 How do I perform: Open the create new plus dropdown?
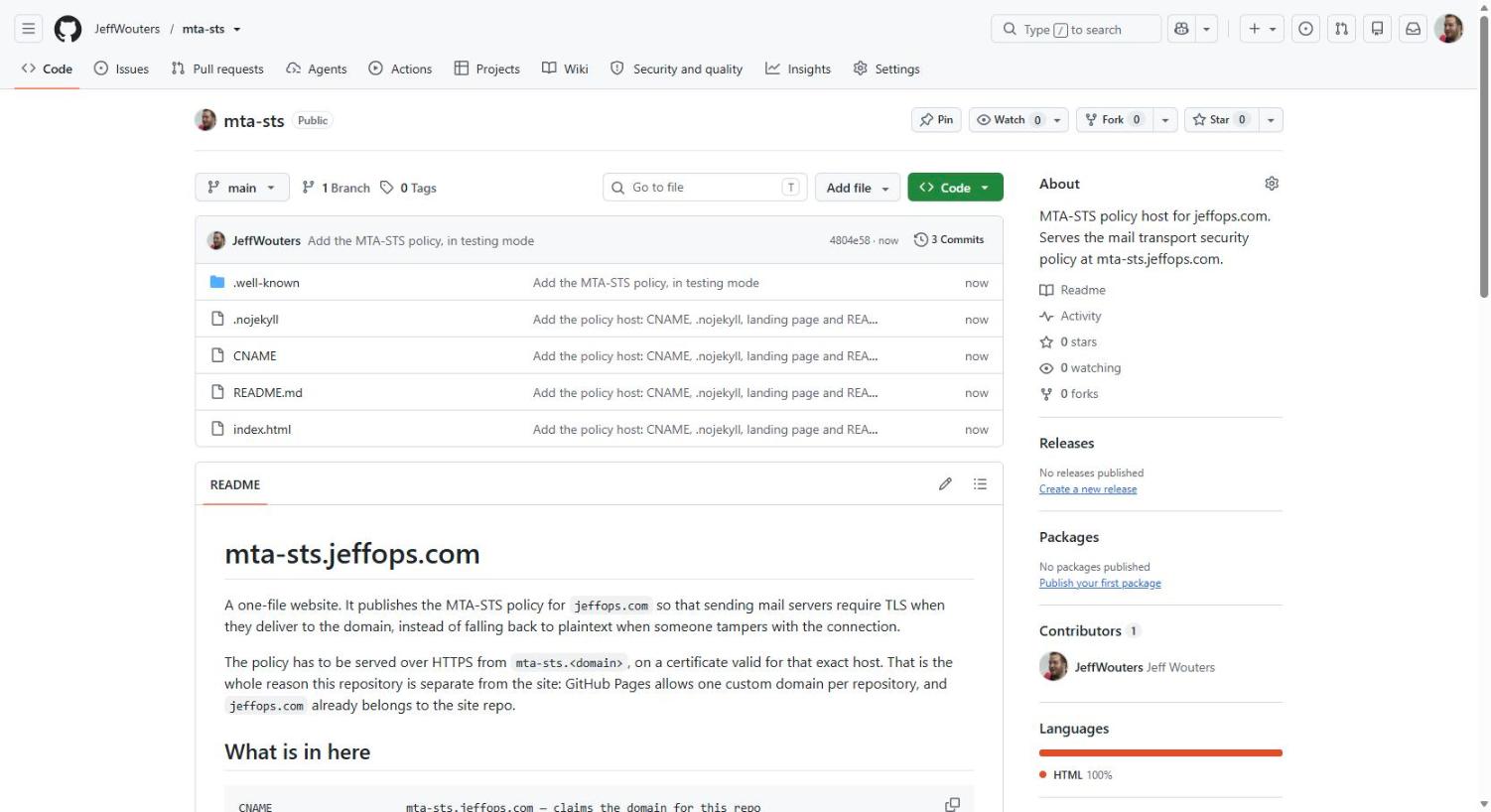pos(1263,29)
